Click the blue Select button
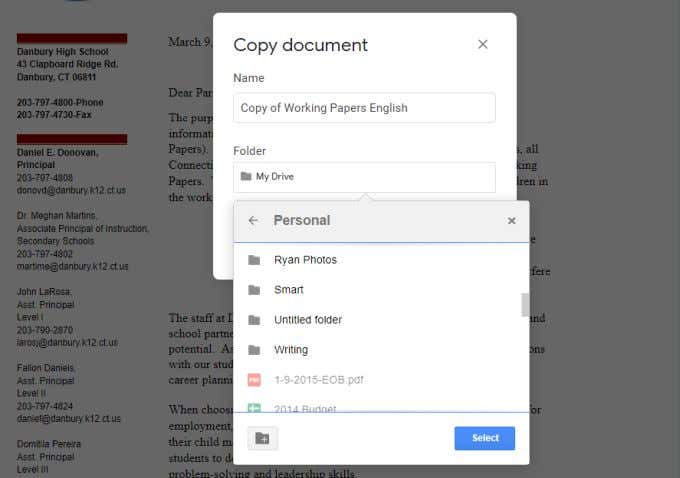The height and width of the screenshot is (478, 680). click(485, 438)
